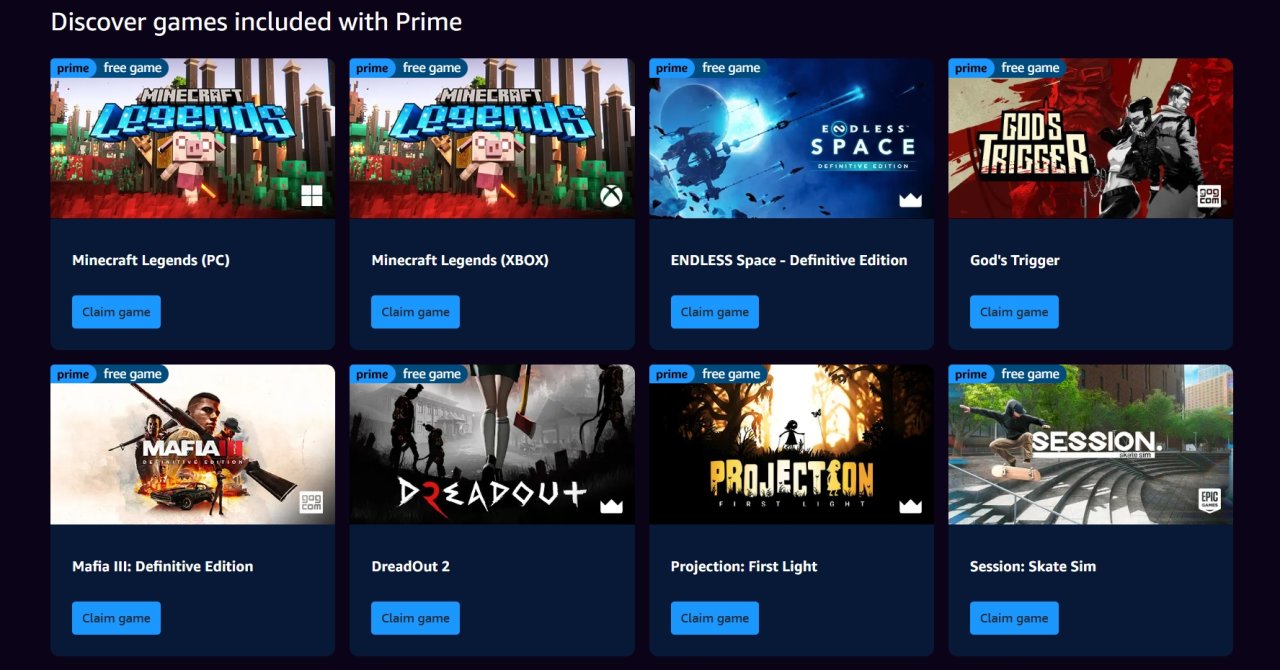
Task: Click the Xbox icon on Minecraft Legends XBOX
Action: pyautogui.click(x=611, y=196)
